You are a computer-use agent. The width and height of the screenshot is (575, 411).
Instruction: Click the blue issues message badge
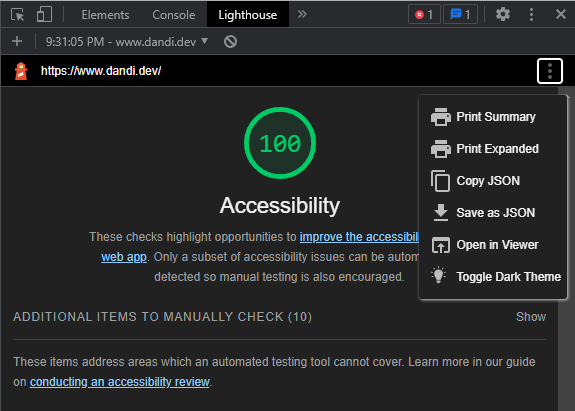click(460, 15)
